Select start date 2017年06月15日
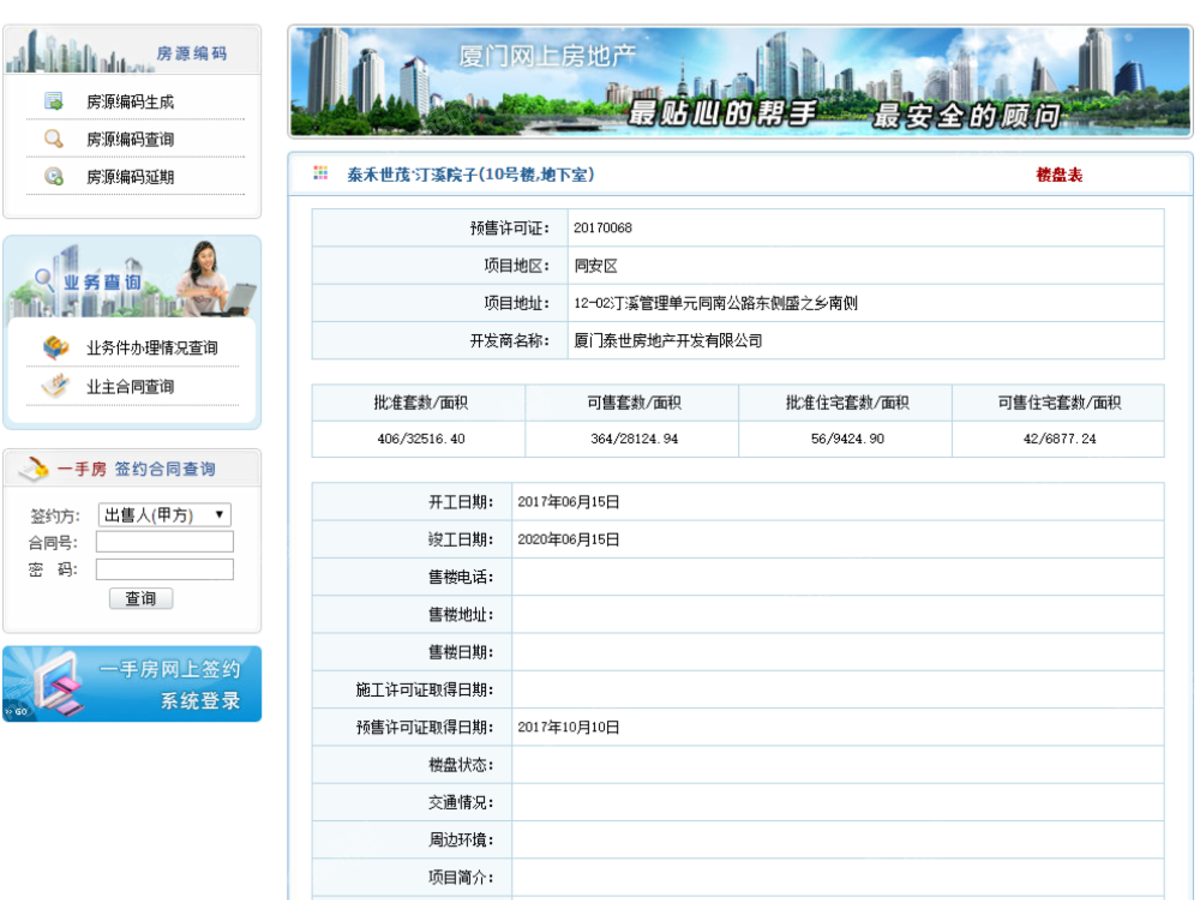1200x900 pixels. (568, 502)
